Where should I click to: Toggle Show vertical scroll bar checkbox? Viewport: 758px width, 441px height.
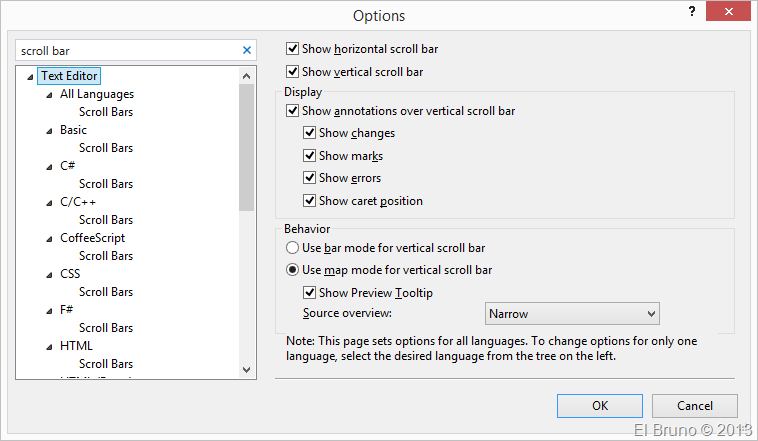293,72
